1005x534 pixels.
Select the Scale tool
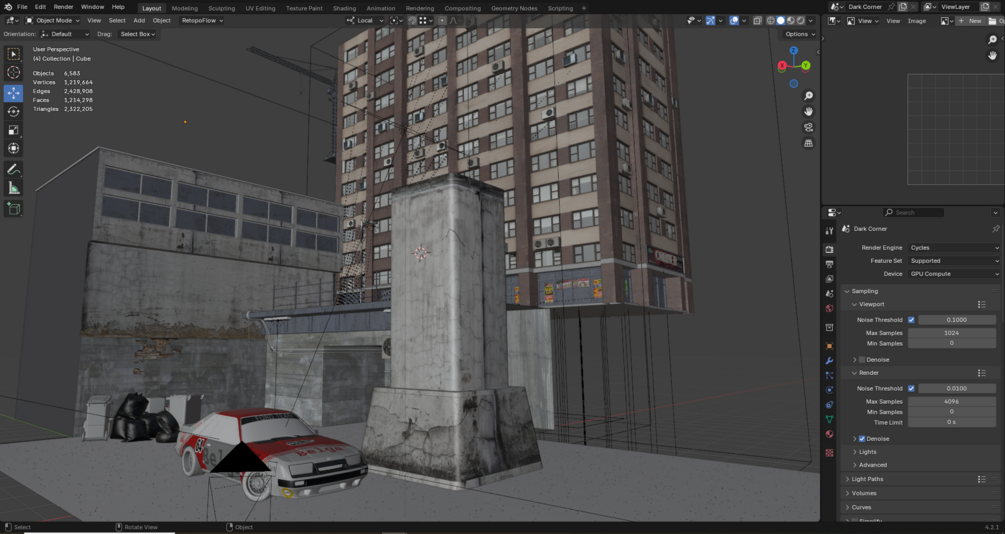(13, 130)
